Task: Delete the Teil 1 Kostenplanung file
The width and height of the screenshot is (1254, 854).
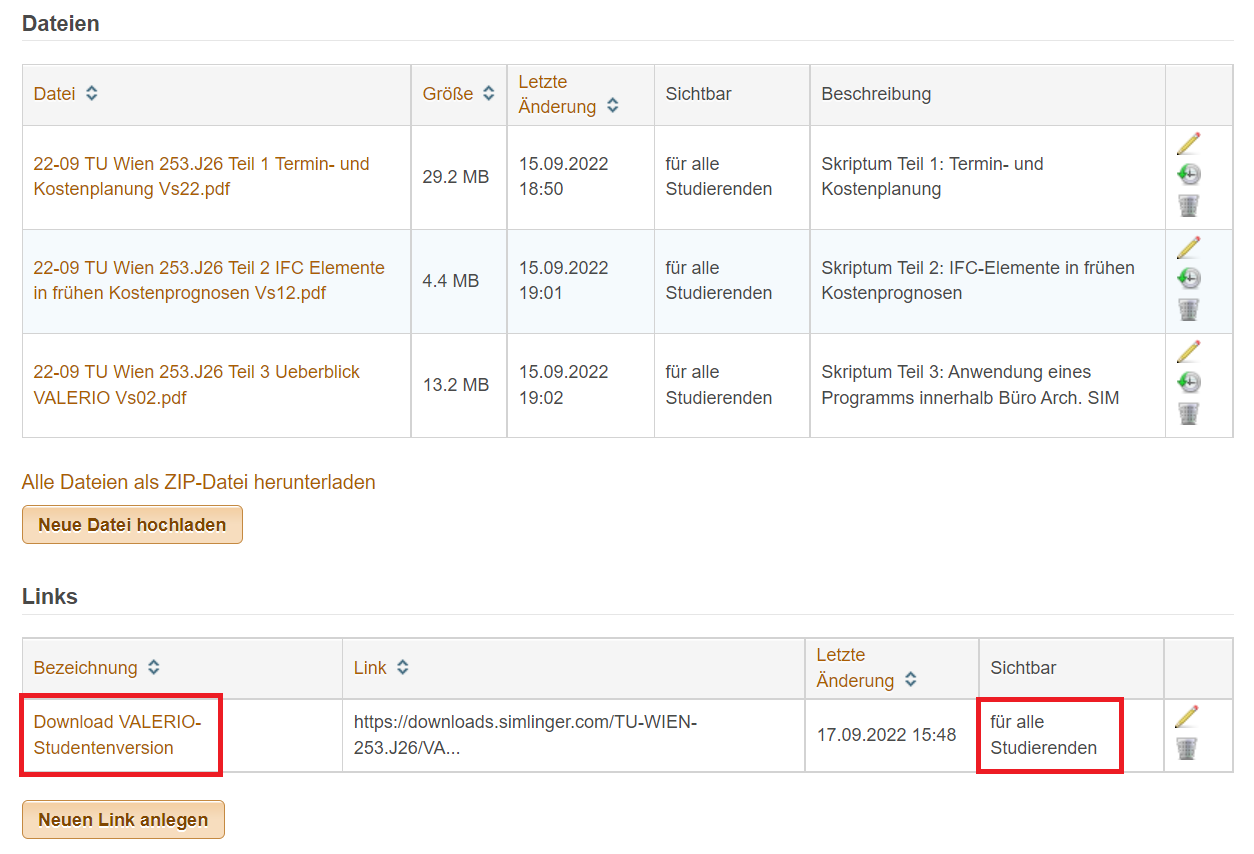Action: (1188, 206)
